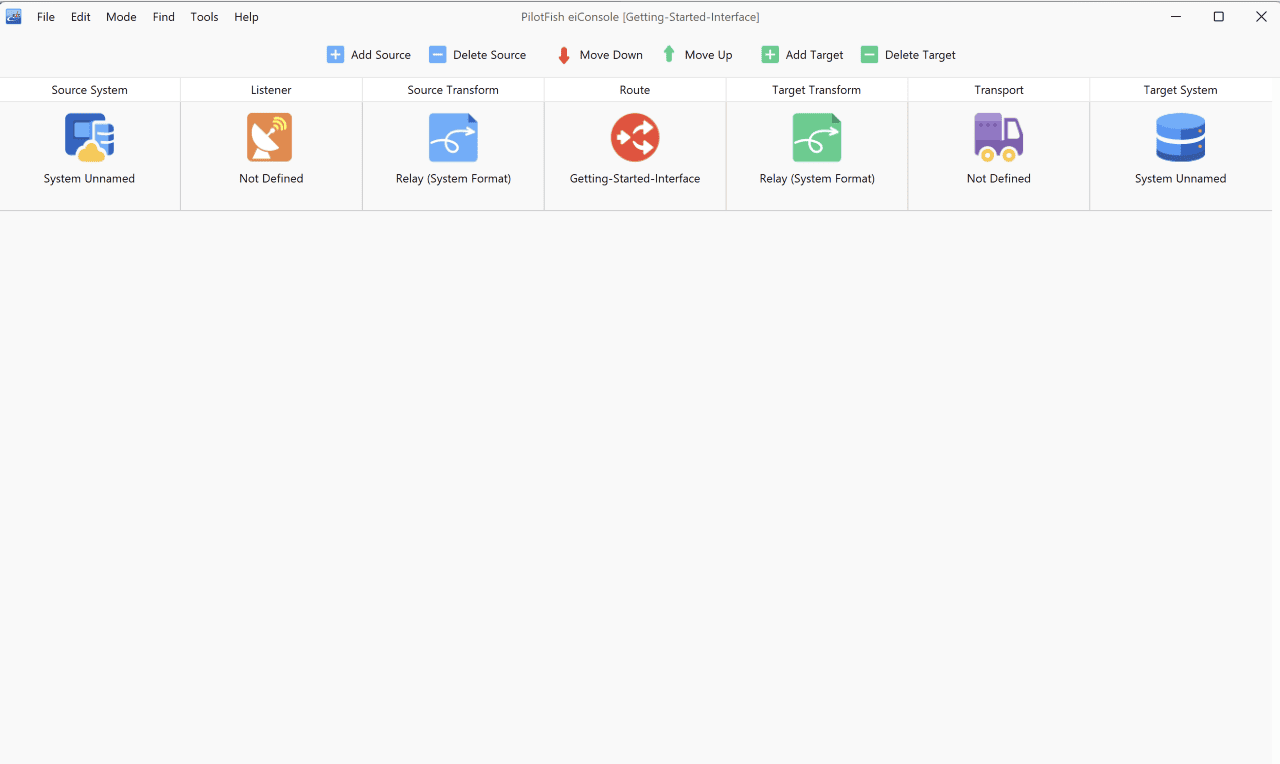Open the Tools menu

pyautogui.click(x=204, y=17)
